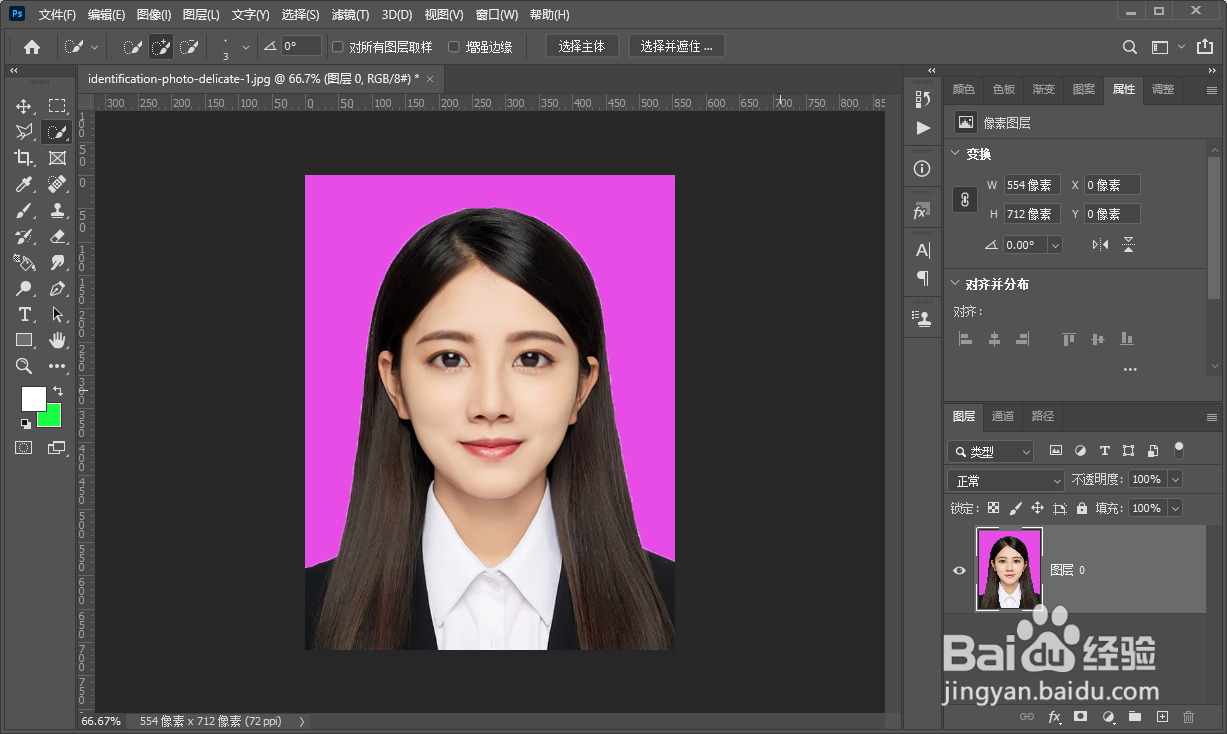The height and width of the screenshot is (734, 1227).
Task: Click the 选择主体 button
Action: [582, 47]
